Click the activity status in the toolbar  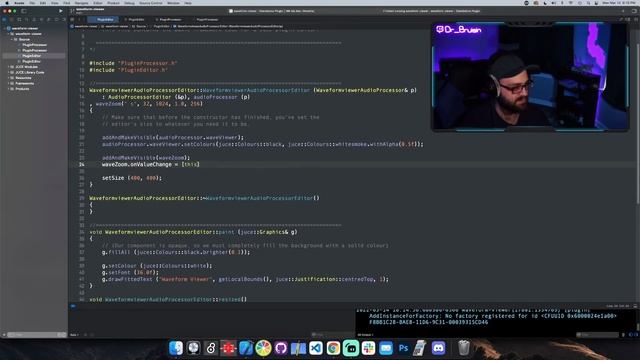coord(431,11)
